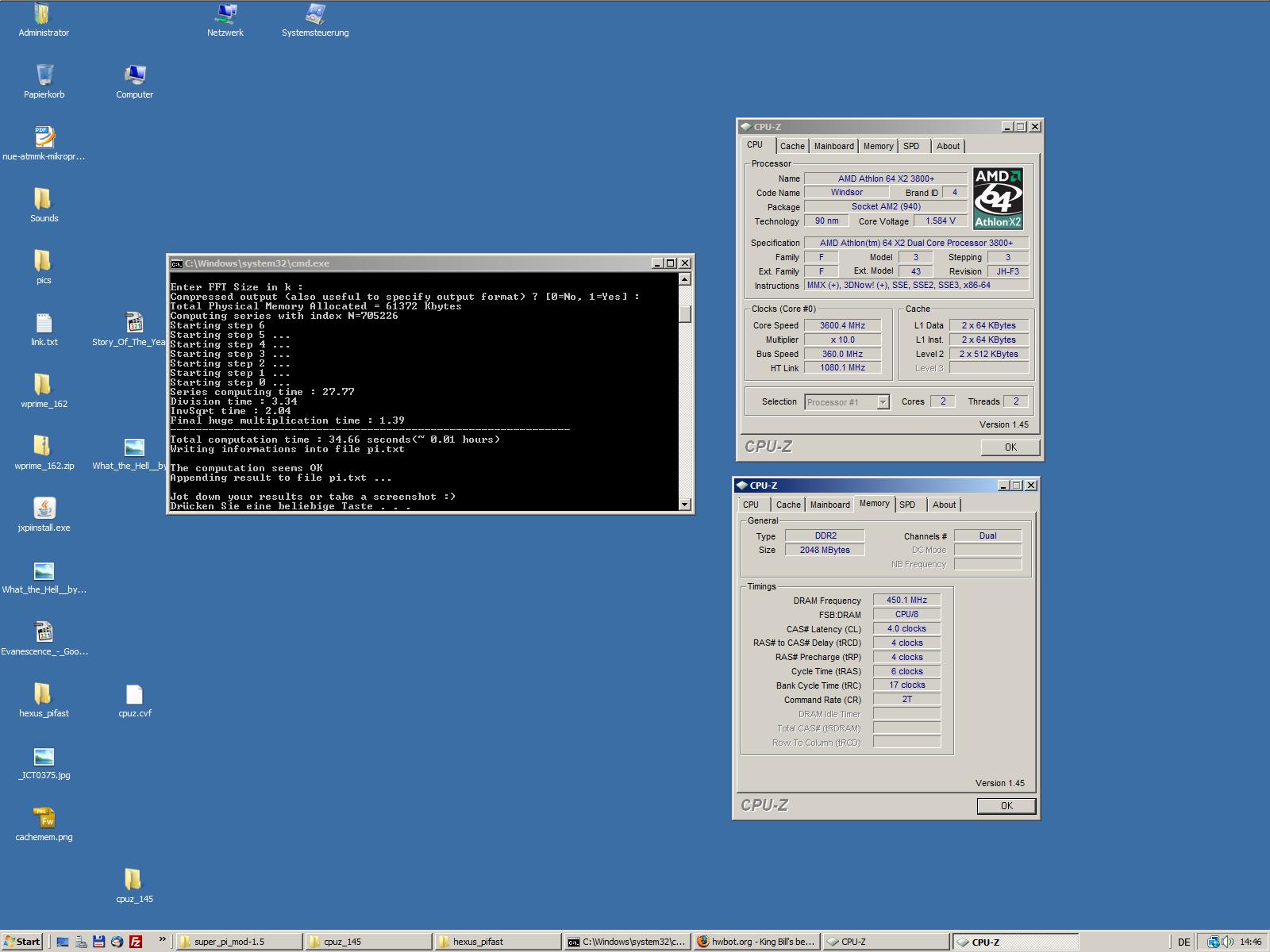Image resolution: width=1270 pixels, height=952 pixels.
Task: Click the AMD Athlon X2 logo image
Action: point(998,198)
